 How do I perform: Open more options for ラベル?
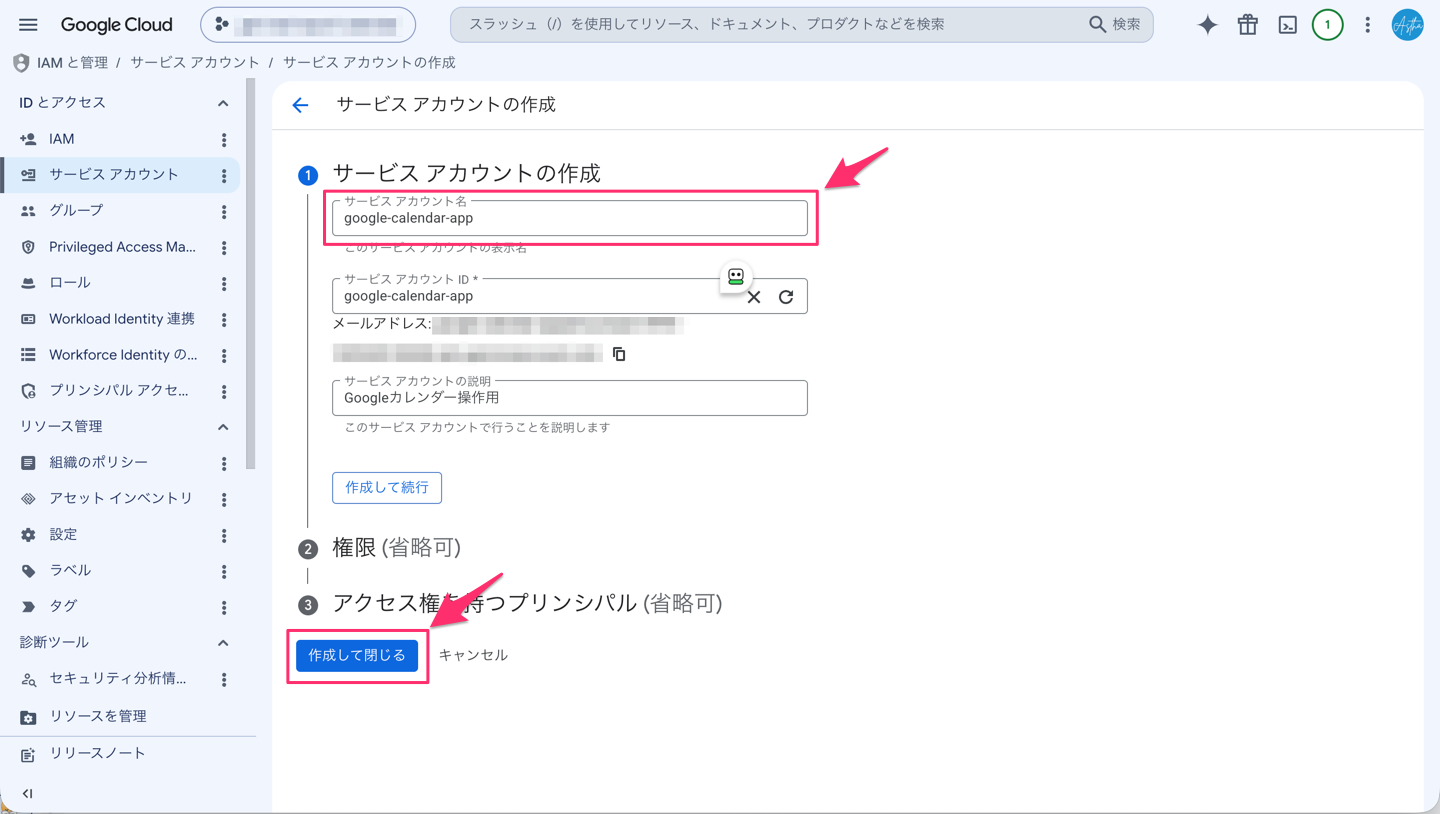(224, 572)
